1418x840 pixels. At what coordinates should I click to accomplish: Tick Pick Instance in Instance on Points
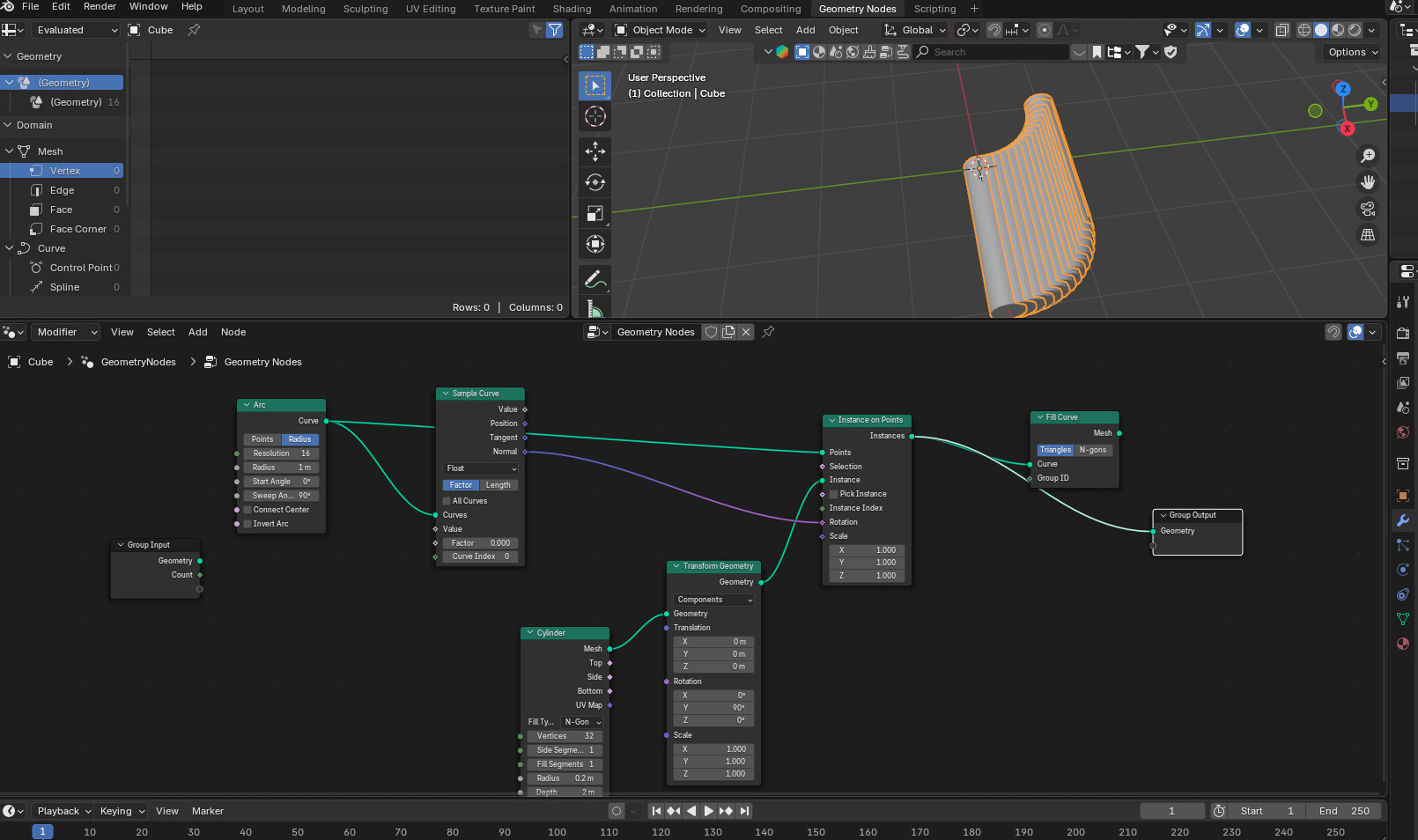(x=834, y=494)
